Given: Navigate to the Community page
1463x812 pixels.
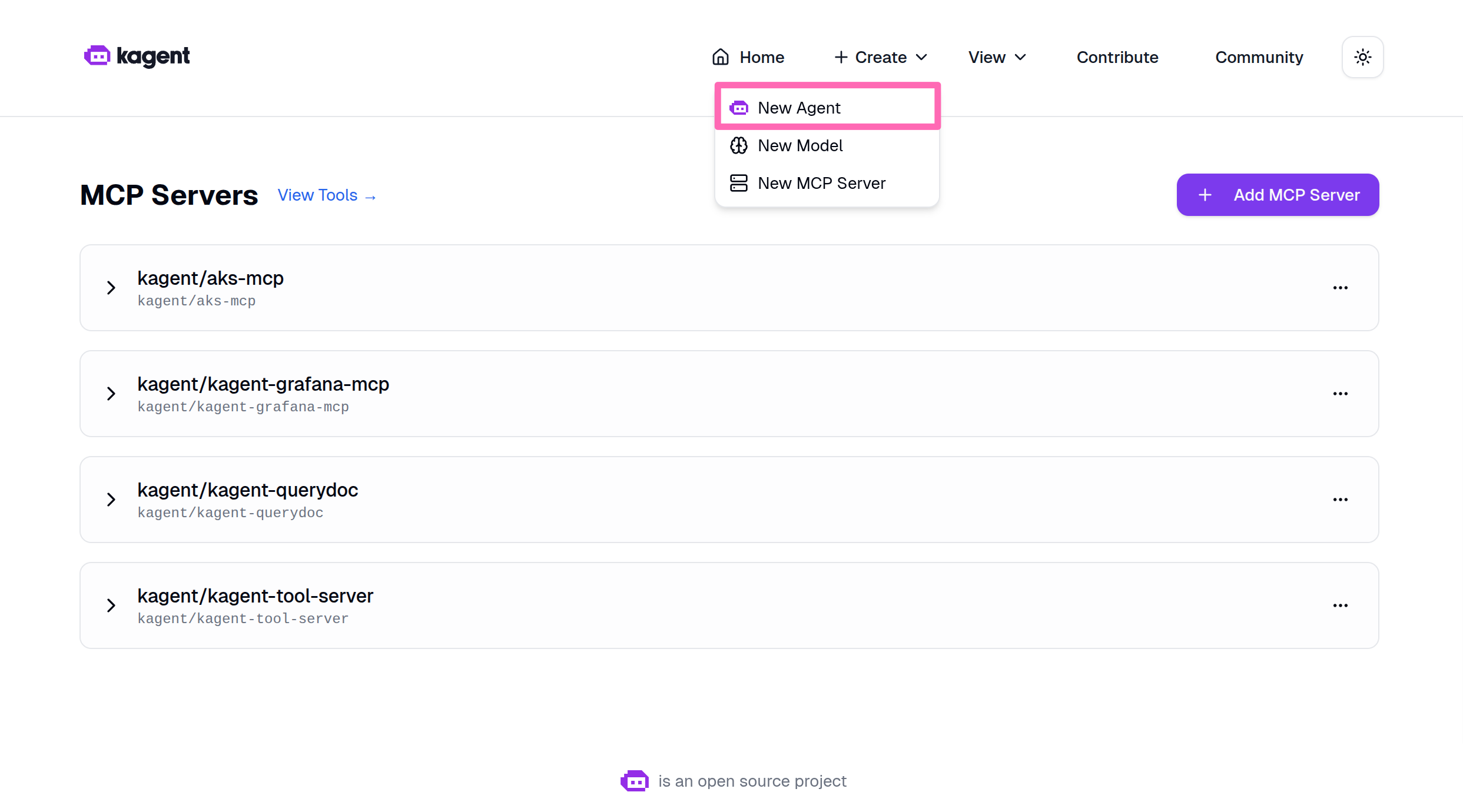Looking at the screenshot, I should [x=1259, y=56].
